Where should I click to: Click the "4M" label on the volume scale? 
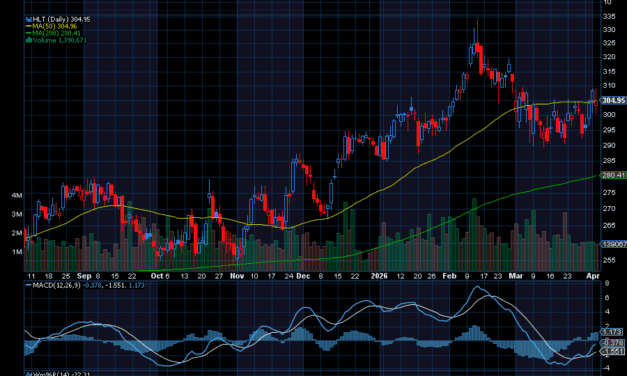pos(17,196)
